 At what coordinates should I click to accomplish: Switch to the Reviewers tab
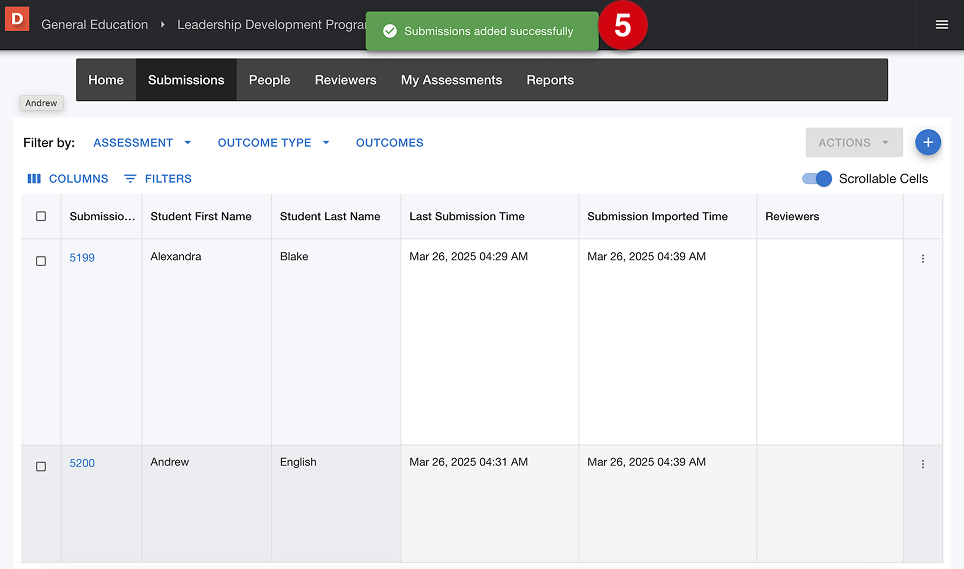pyautogui.click(x=345, y=80)
